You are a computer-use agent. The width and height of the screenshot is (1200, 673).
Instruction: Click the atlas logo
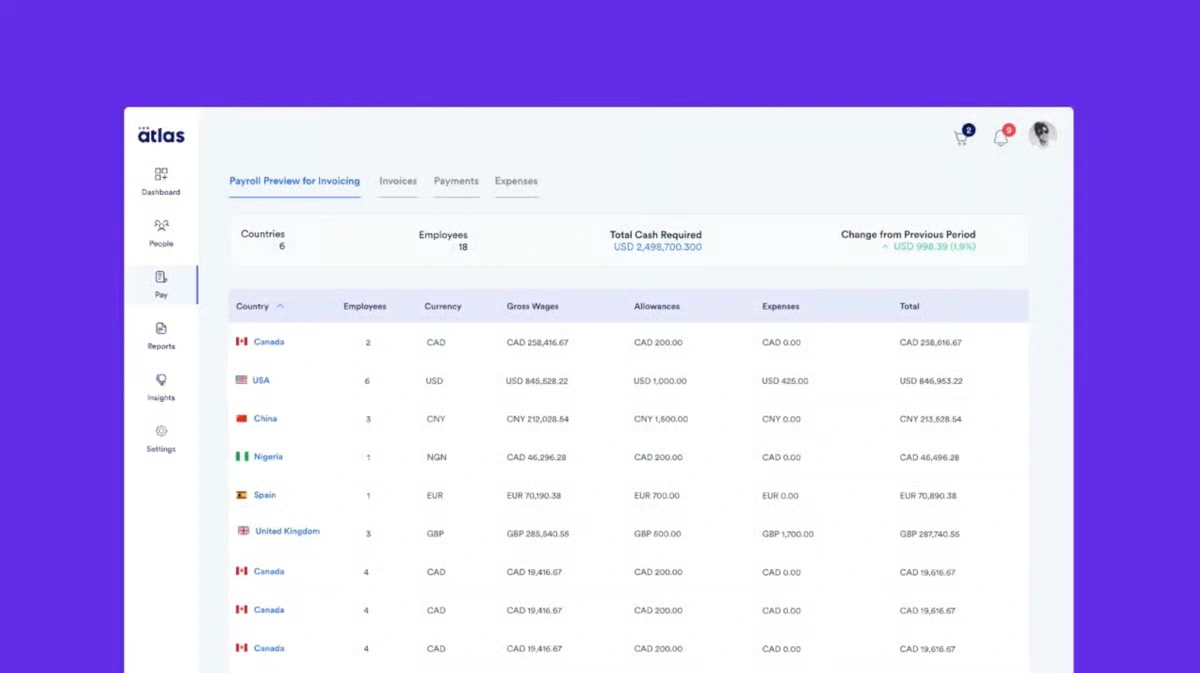161,135
